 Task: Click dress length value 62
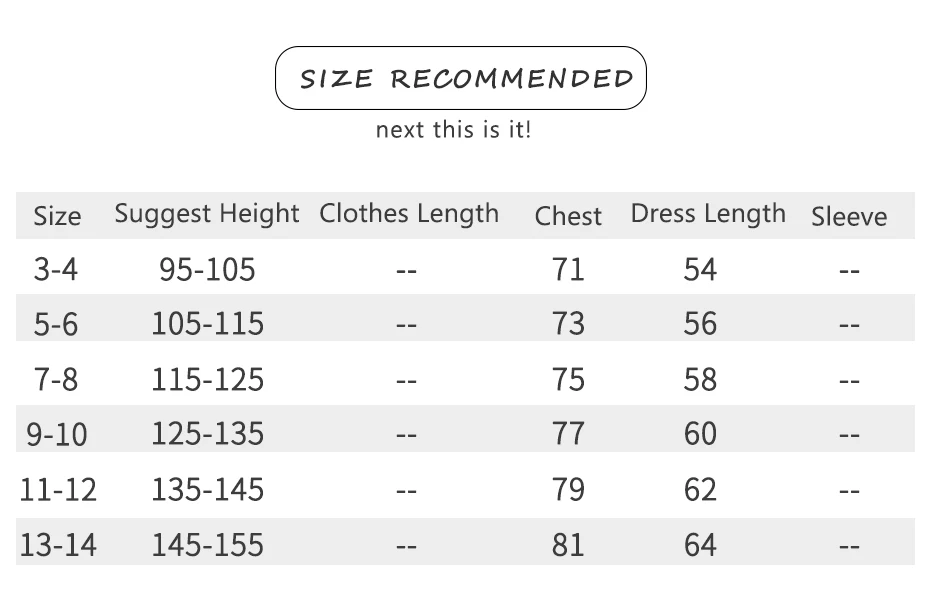[x=700, y=489]
